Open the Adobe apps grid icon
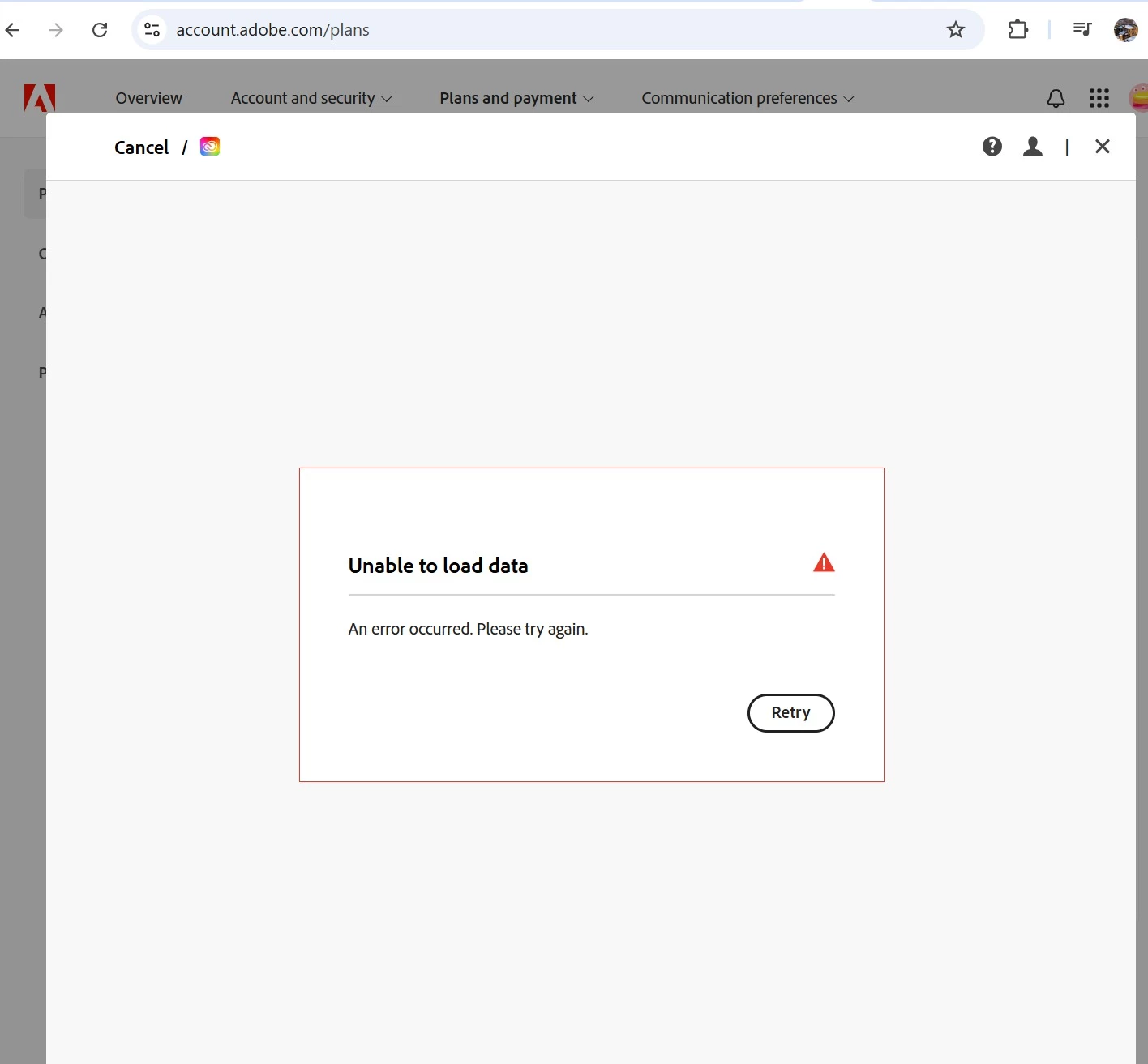1148x1064 pixels. [1099, 98]
